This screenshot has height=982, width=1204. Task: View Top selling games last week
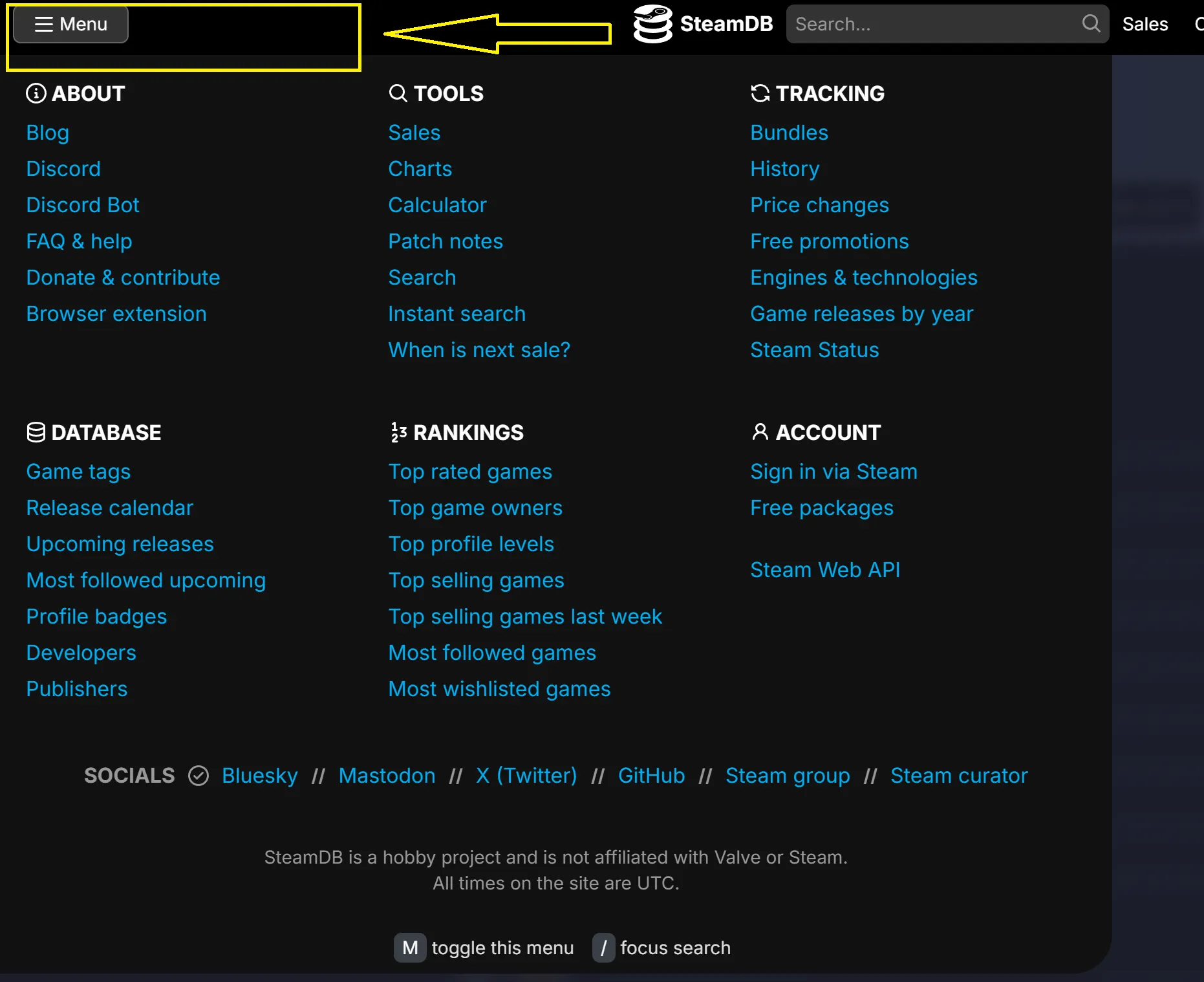click(x=526, y=616)
